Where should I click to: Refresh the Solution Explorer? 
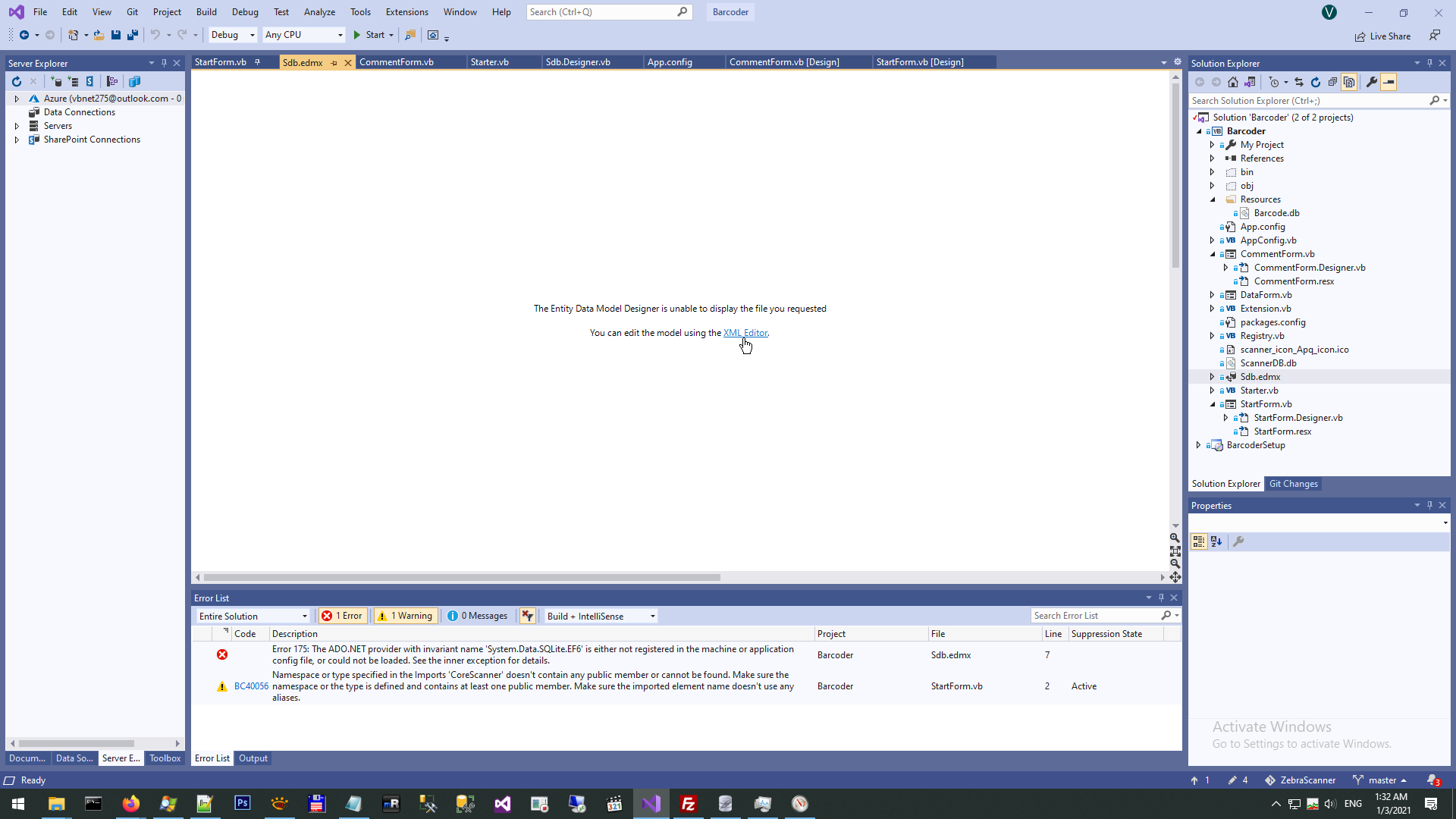[x=1316, y=82]
